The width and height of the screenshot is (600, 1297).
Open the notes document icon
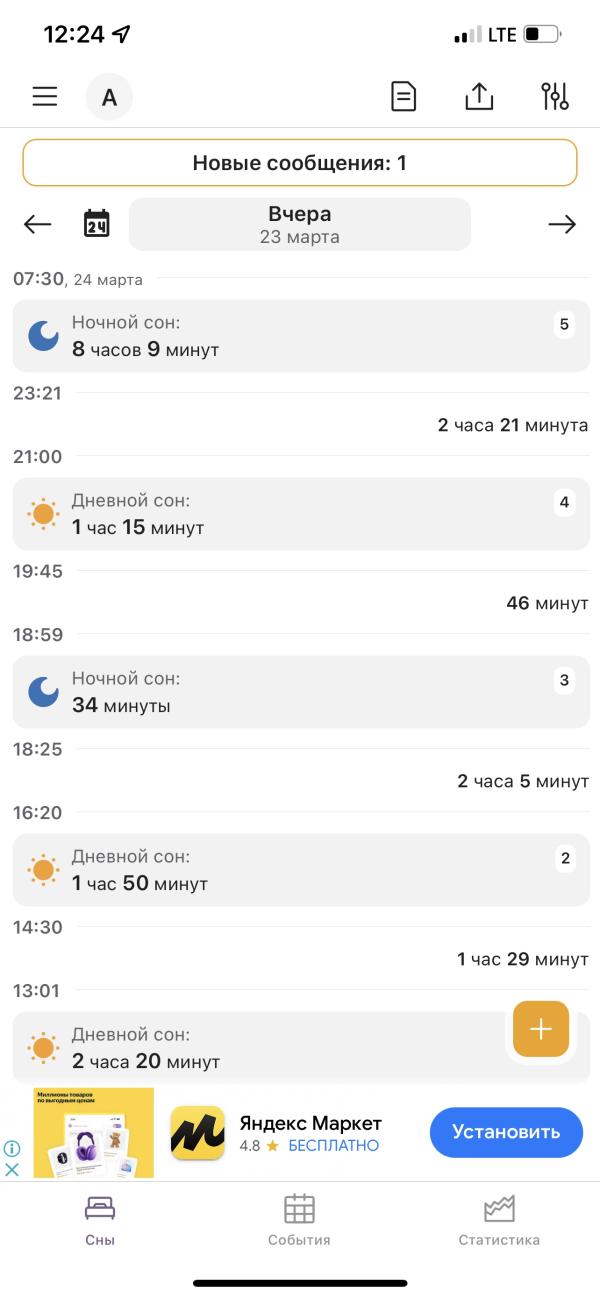pos(403,96)
